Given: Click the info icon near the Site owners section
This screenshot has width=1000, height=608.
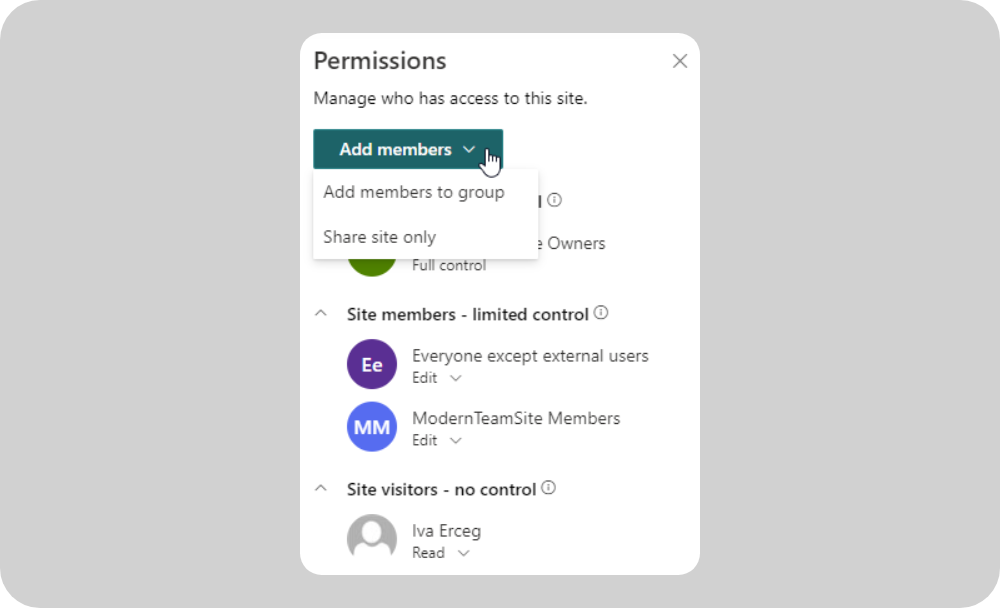Looking at the screenshot, I should [554, 199].
